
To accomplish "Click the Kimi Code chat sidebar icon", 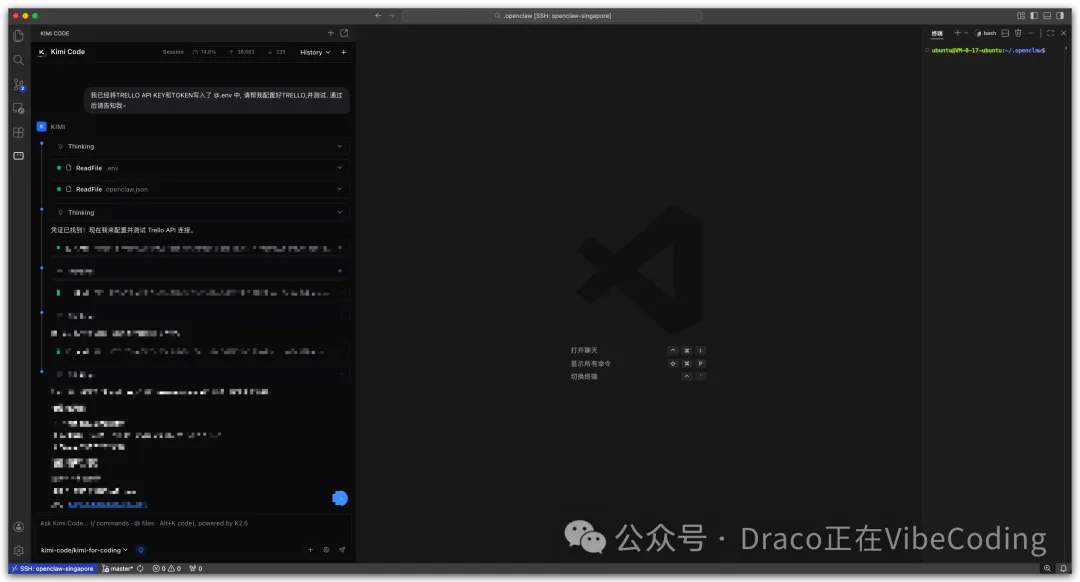I will 18,156.
